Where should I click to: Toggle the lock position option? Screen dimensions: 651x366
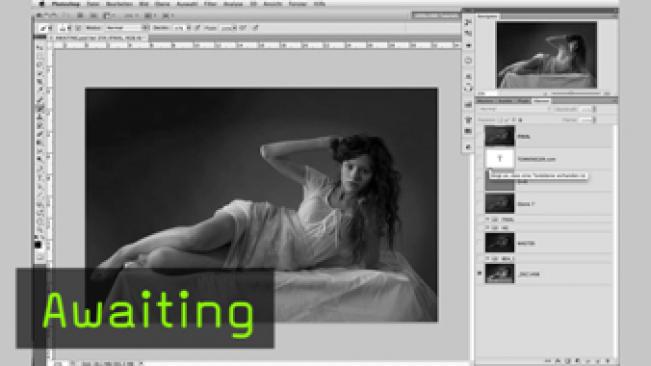point(514,120)
